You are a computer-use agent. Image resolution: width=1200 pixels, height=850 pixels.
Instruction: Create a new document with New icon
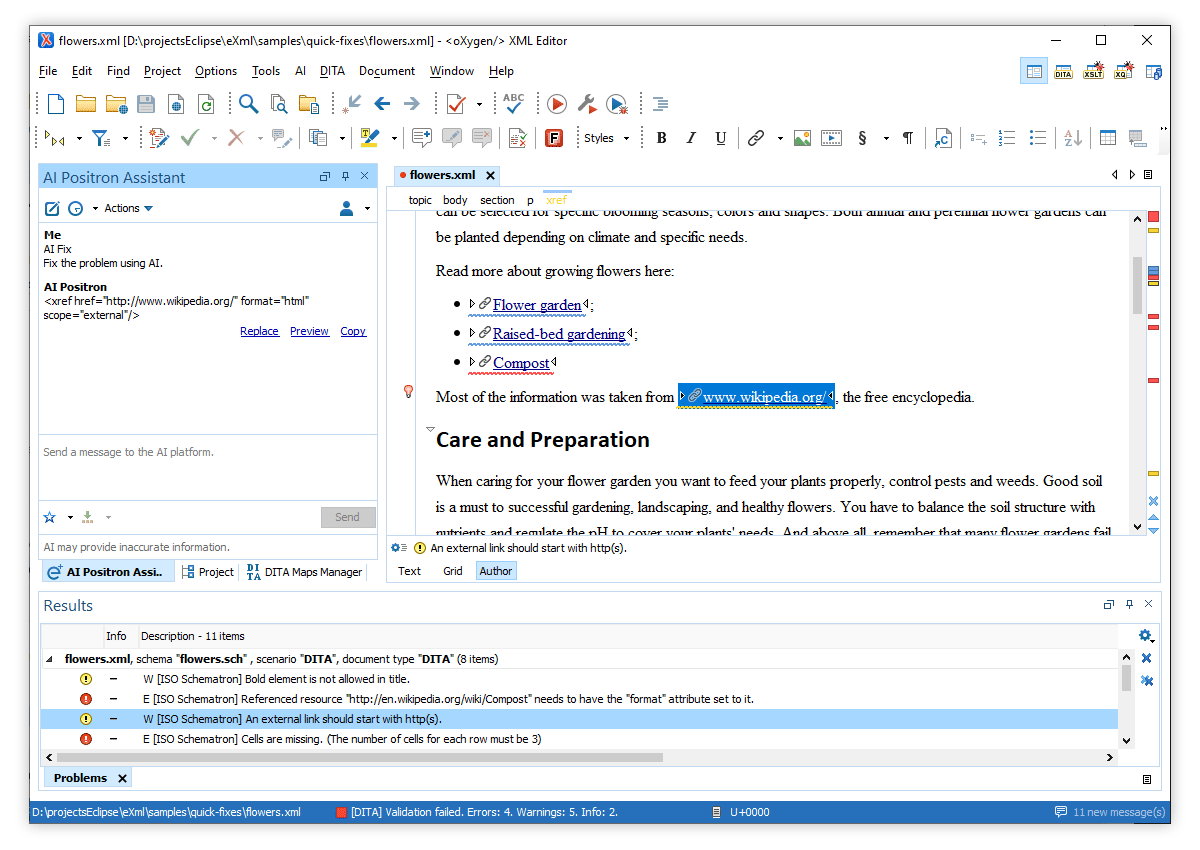56,103
